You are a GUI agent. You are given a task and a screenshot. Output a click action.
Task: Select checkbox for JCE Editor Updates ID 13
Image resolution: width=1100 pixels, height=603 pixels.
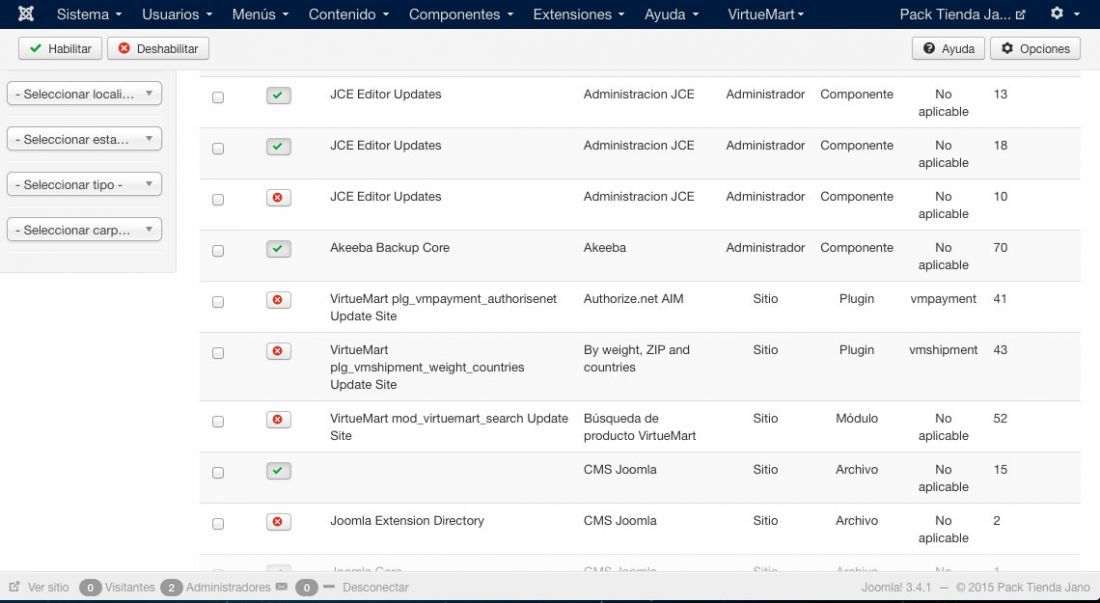pos(218,97)
